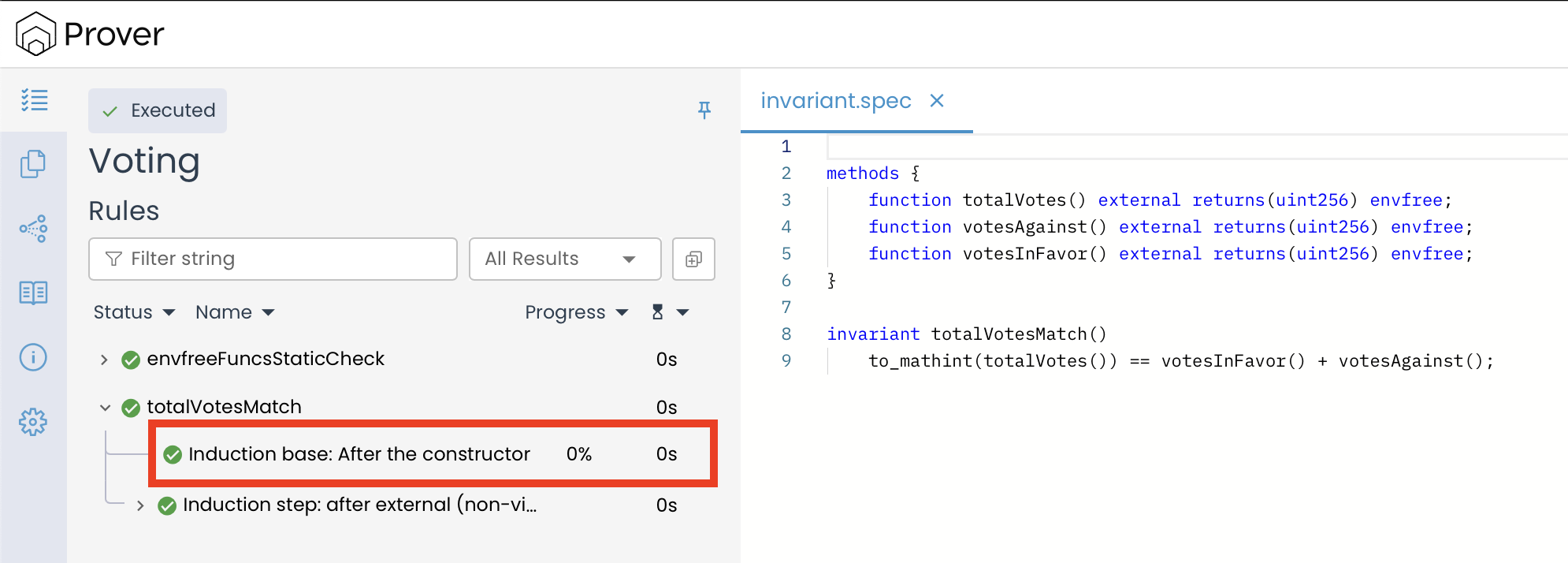Open the documentation book icon
Image resolution: width=1568 pixels, height=563 pixels.
pos(33,293)
